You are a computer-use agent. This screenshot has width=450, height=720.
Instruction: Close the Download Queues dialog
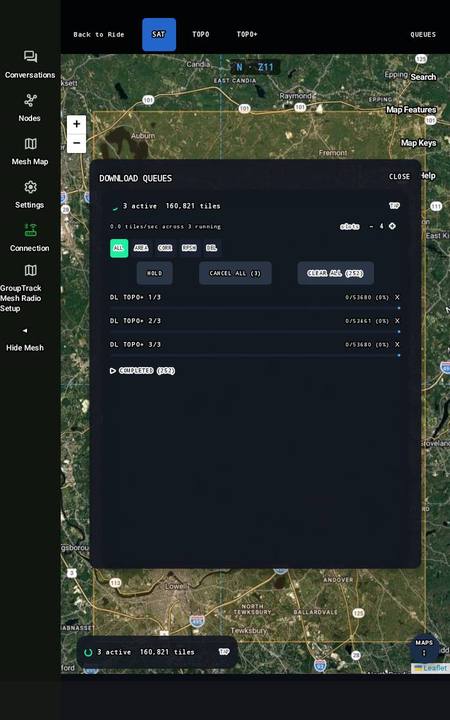click(x=399, y=176)
